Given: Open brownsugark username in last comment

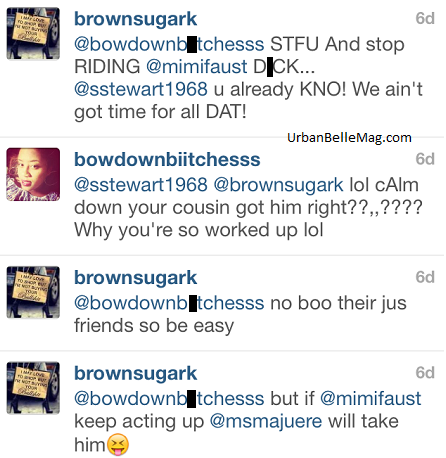Looking at the screenshot, I should pyautogui.click(x=135, y=374).
